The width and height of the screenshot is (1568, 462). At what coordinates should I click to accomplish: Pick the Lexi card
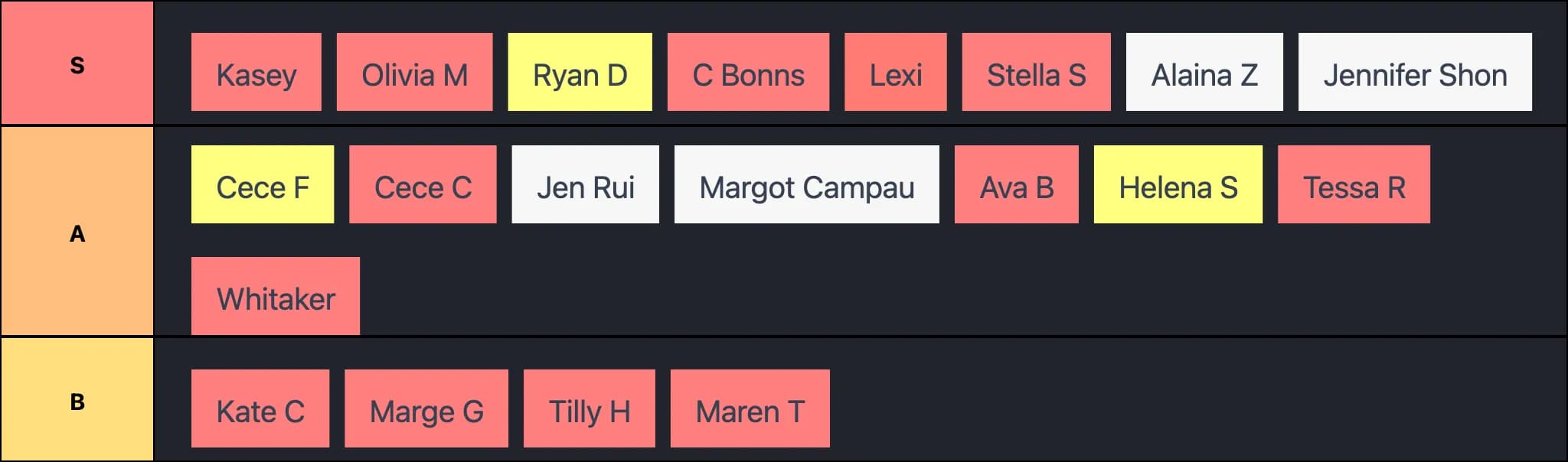click(x=895, y=73)
